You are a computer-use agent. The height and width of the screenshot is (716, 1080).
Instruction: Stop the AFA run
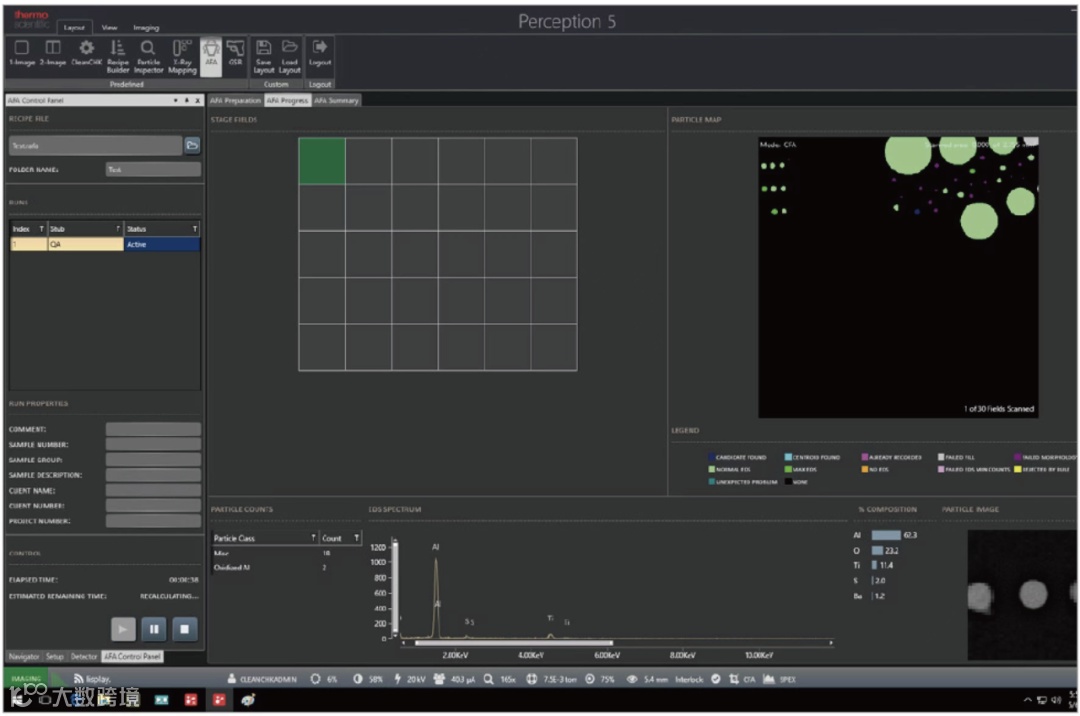pyautogui.click(x=185, y=629)
